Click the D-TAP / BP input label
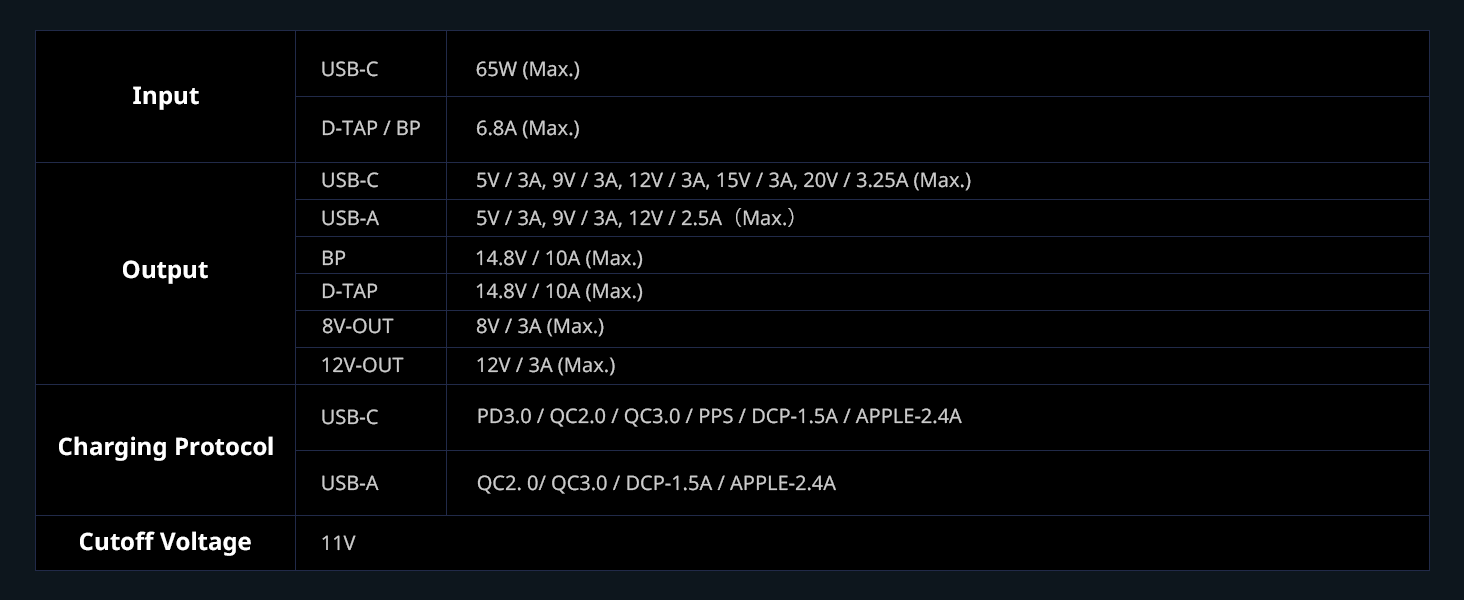This screenshot has width=1464, height=600. (x=370, y=128)
